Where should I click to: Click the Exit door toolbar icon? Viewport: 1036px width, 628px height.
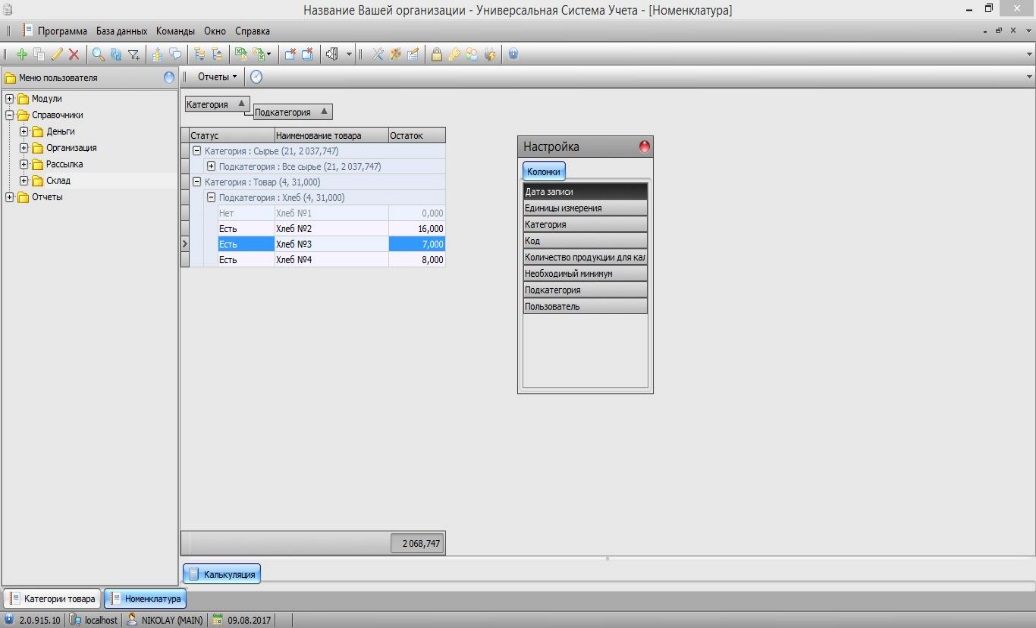pyautogui.click(x=332, y=55)
